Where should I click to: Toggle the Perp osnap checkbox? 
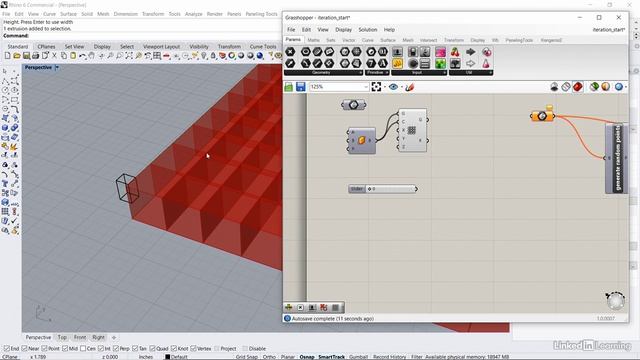pyautogui.click(x=116, y=349)
